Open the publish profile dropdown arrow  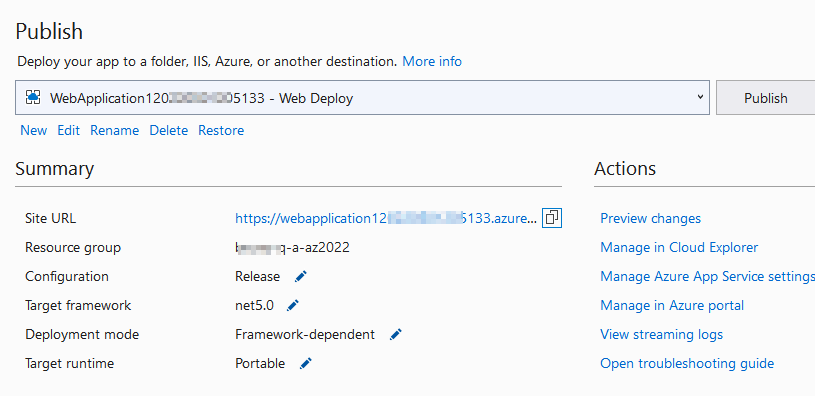[x=700, y=97]
